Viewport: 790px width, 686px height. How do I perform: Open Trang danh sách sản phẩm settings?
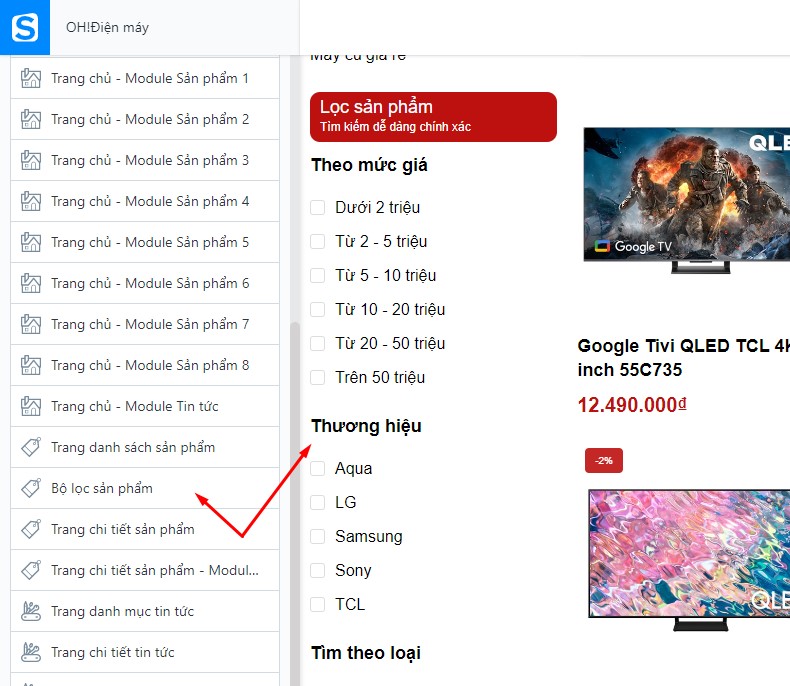tap(145, 447)
